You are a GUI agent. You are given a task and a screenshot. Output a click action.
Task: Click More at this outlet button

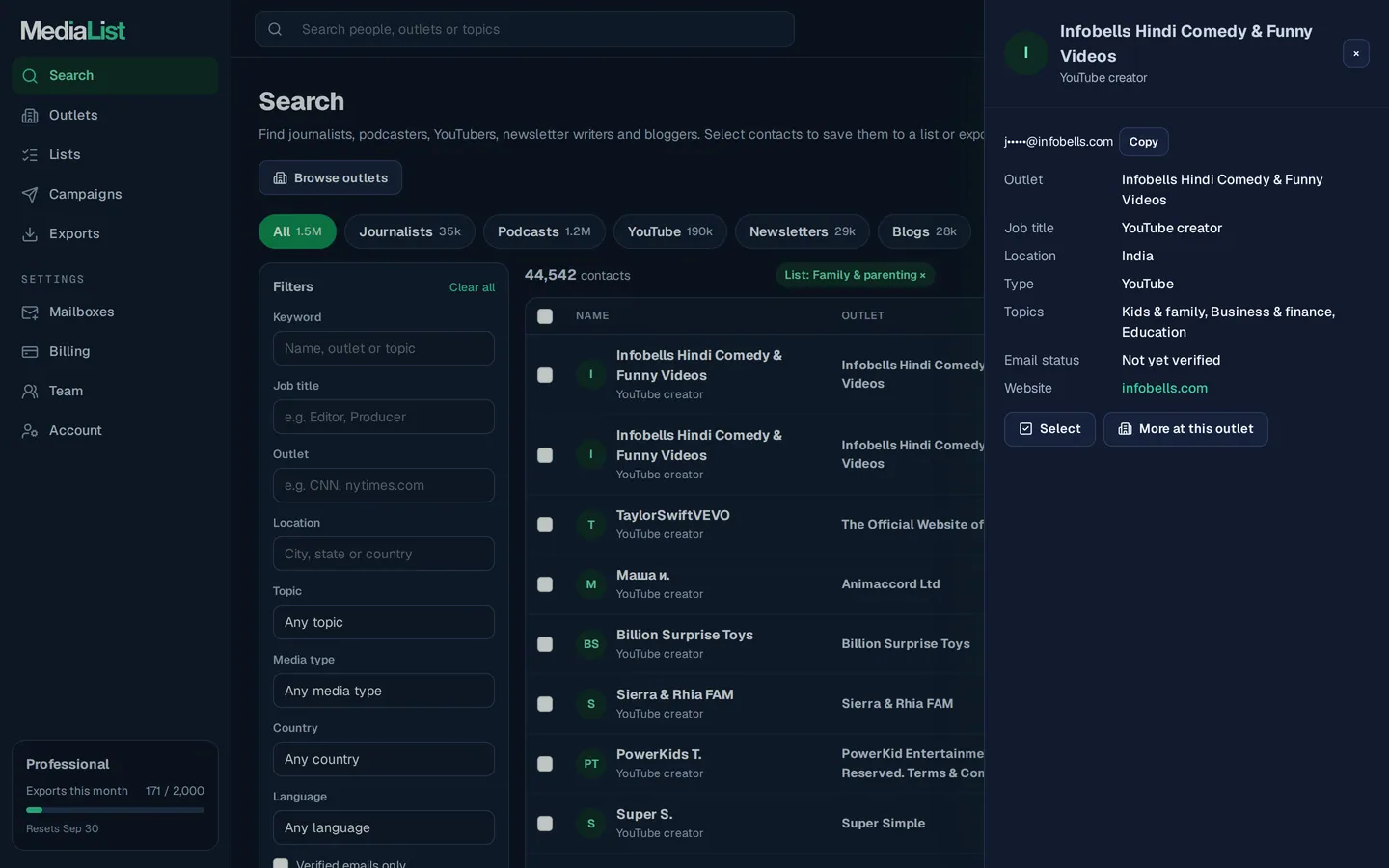tap(1185, 429)
